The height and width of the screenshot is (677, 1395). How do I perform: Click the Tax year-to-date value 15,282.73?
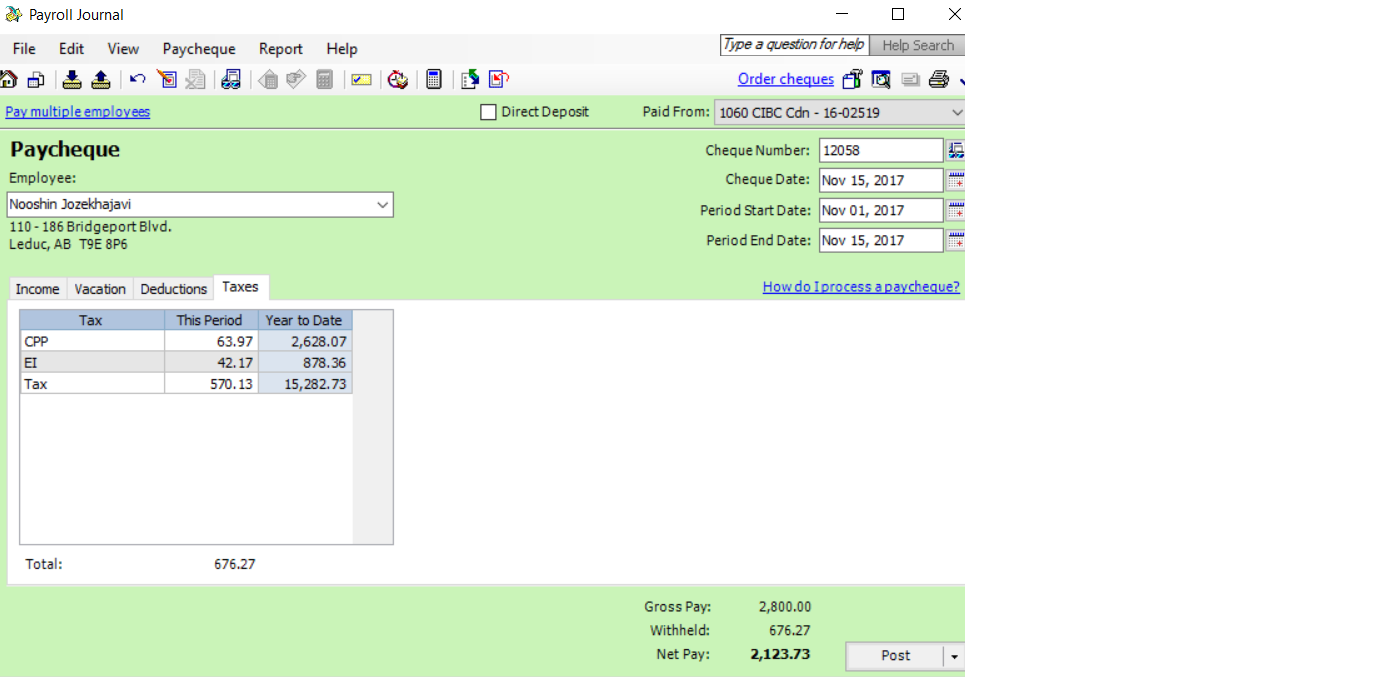pyautogui.click(x=305, y=383)
